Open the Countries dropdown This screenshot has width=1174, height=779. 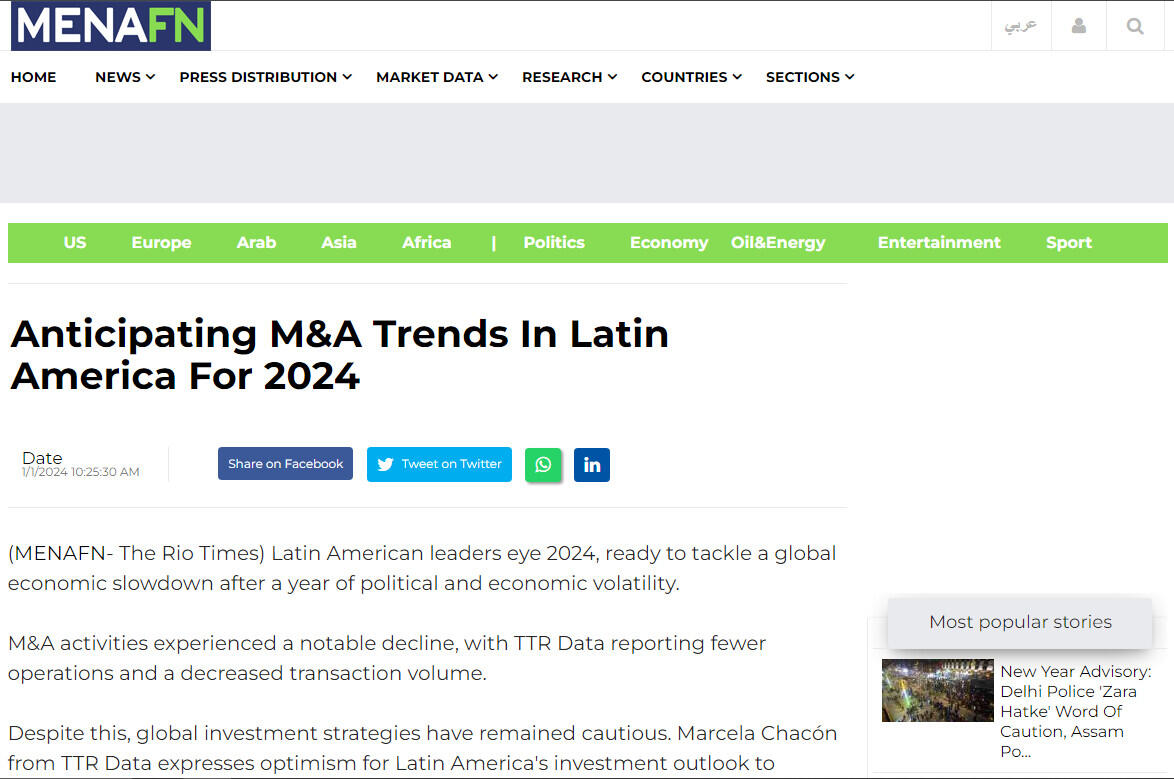coord(691,77)
